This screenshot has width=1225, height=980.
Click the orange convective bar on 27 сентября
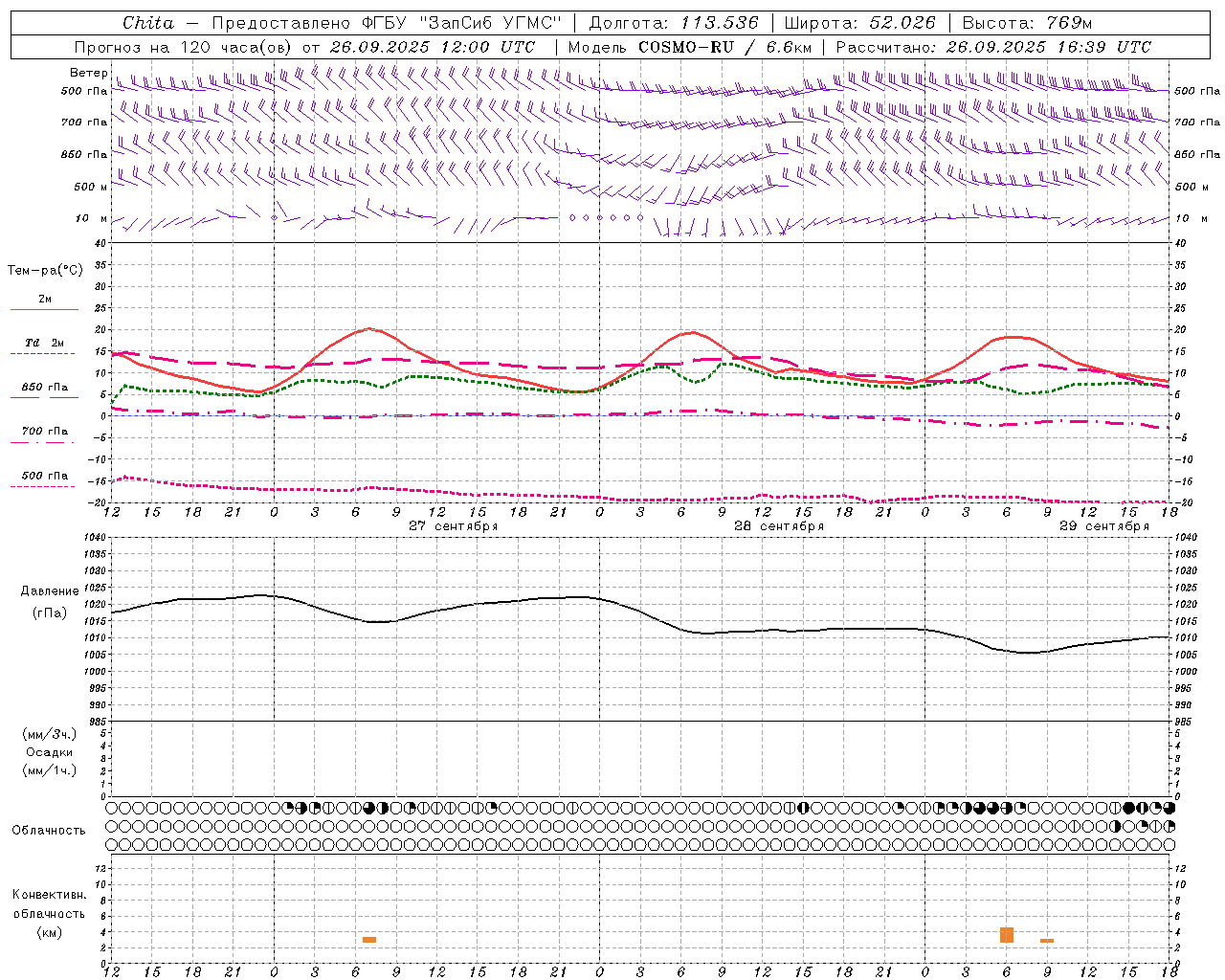(369, 940)
